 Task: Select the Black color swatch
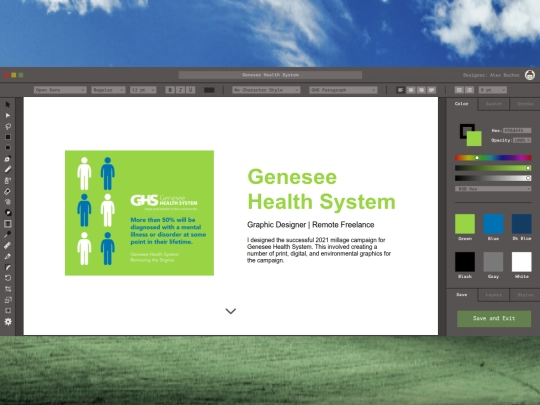pyautogui.click(x=465, y=262)
